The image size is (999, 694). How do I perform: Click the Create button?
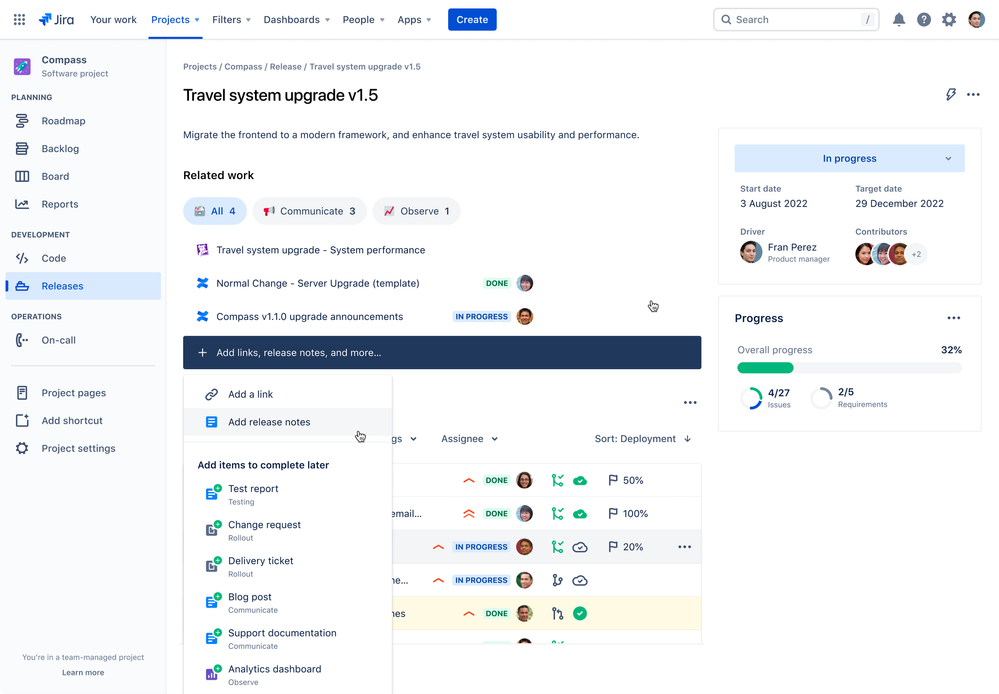pyautogui.click(x=472, y=20)
